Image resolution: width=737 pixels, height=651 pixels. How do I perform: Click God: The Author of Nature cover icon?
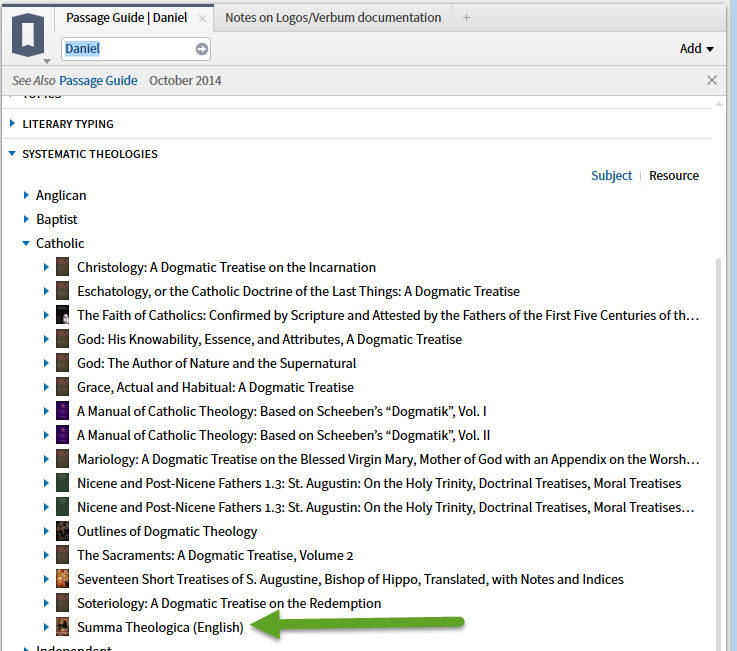(63, 363)
